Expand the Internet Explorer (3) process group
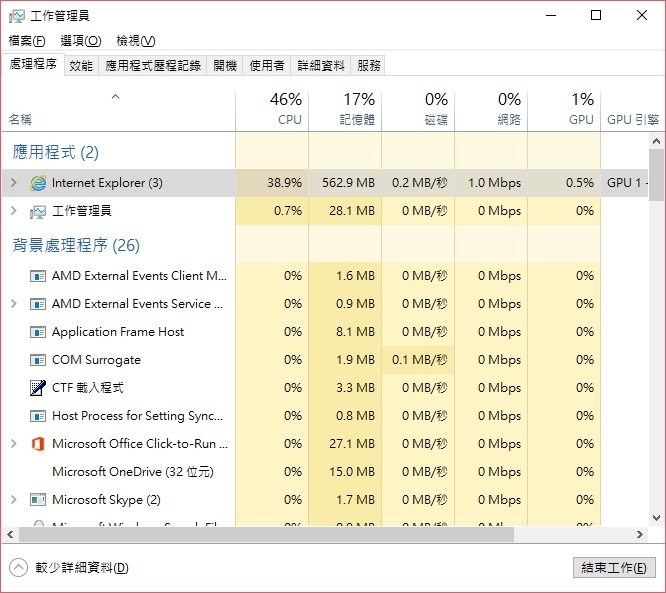This screenshot has width=666, height=593. tap(14, 183)
